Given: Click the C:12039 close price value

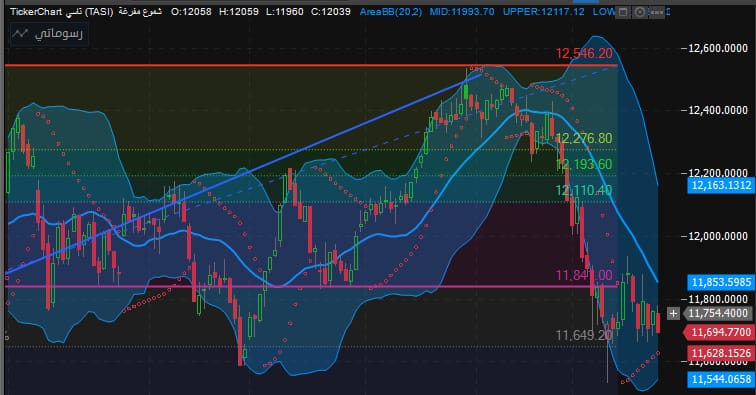Looking at the screenshot, I should point(331,12).
